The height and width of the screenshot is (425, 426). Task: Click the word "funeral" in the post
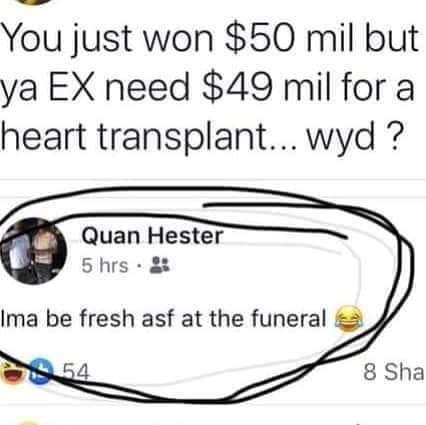tap(289, 318)
